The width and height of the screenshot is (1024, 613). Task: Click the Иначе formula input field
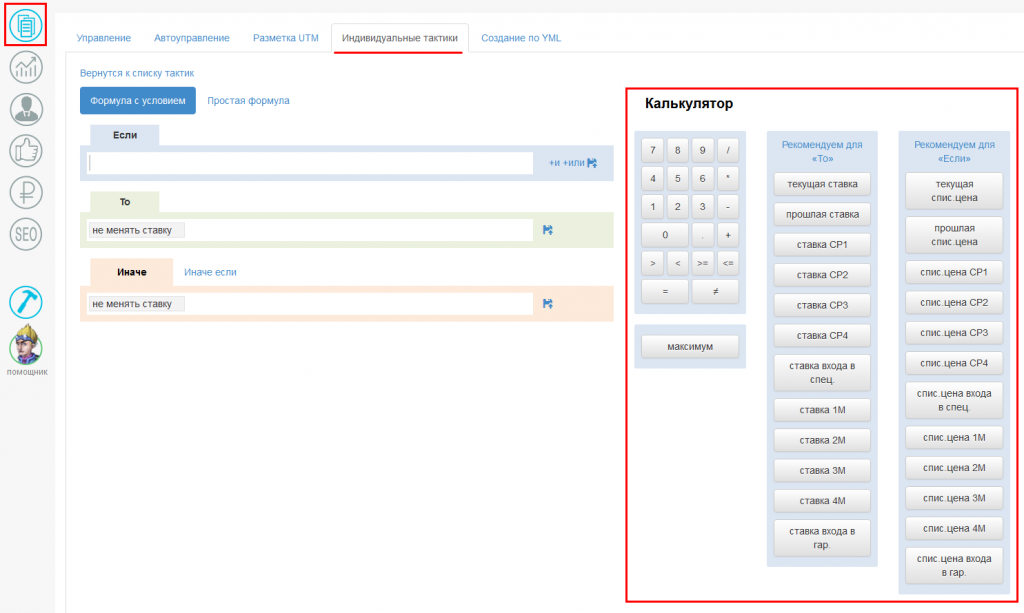311,304
